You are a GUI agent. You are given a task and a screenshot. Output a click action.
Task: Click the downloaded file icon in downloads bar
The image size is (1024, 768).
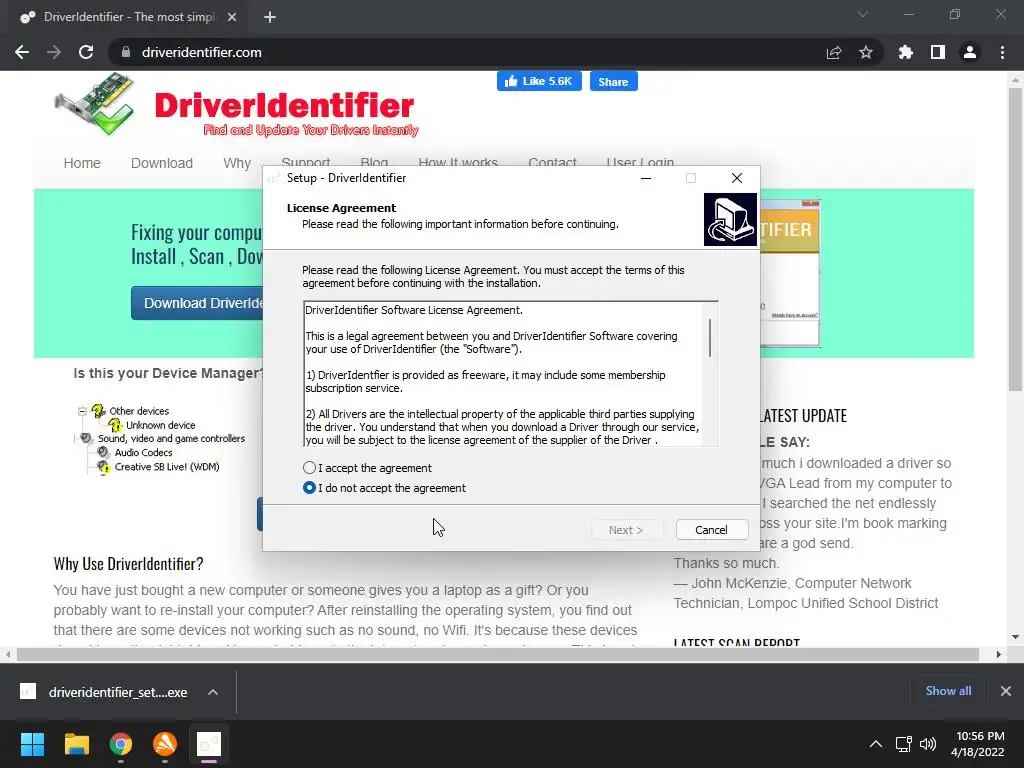[28, 692]
